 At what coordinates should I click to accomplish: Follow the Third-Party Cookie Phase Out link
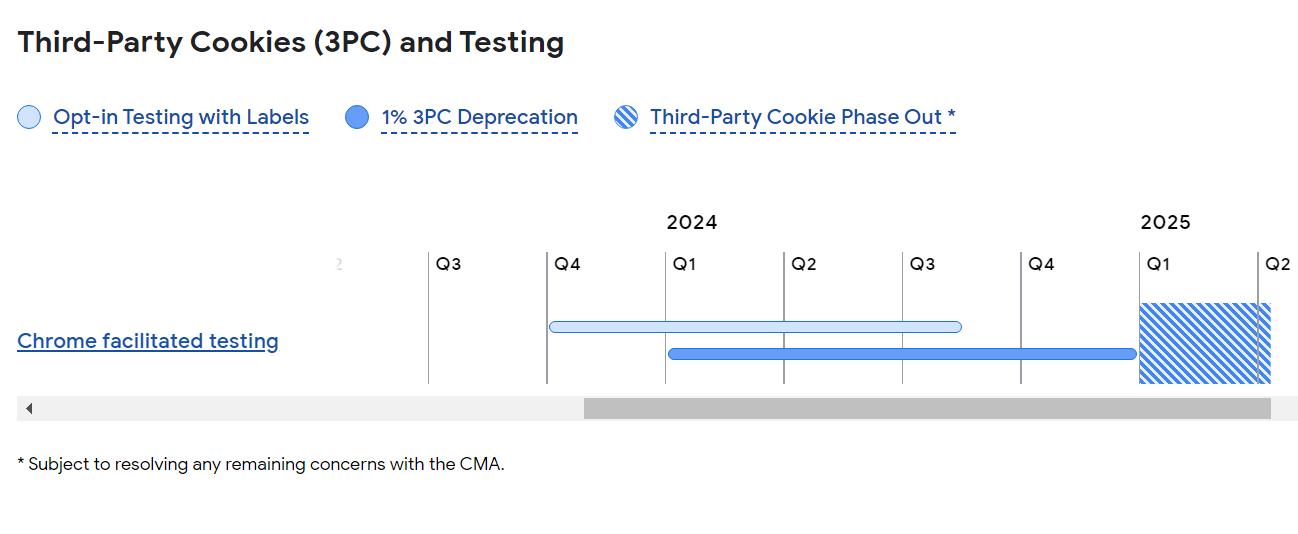coord(802,118)
